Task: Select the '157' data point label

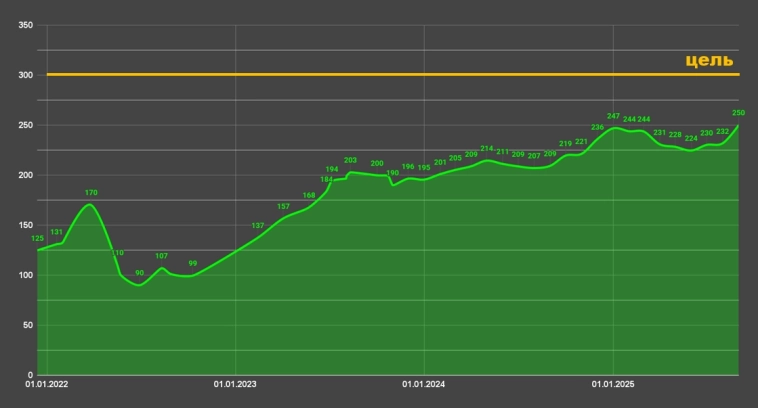Action: pyautogui.click(x=283, y=206)
